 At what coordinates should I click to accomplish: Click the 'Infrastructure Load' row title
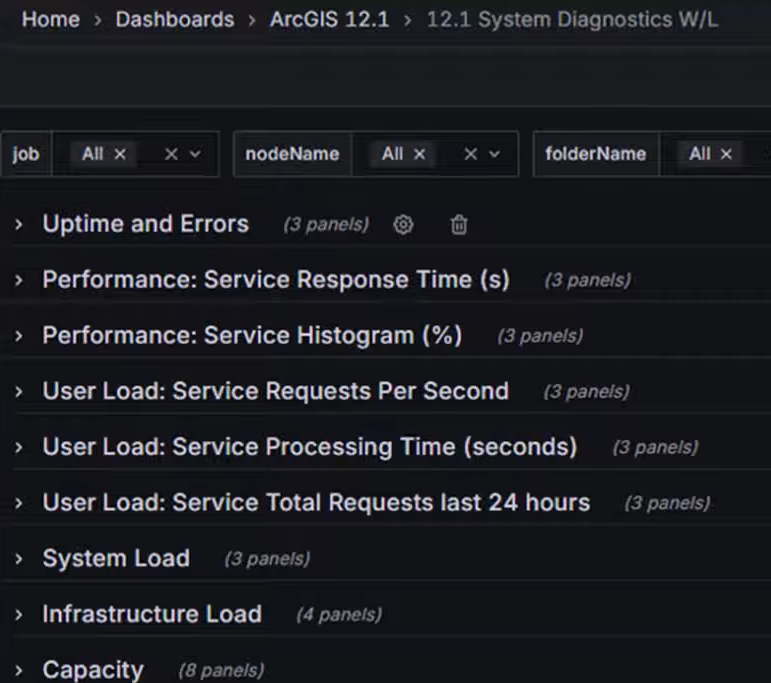[152, 614]
